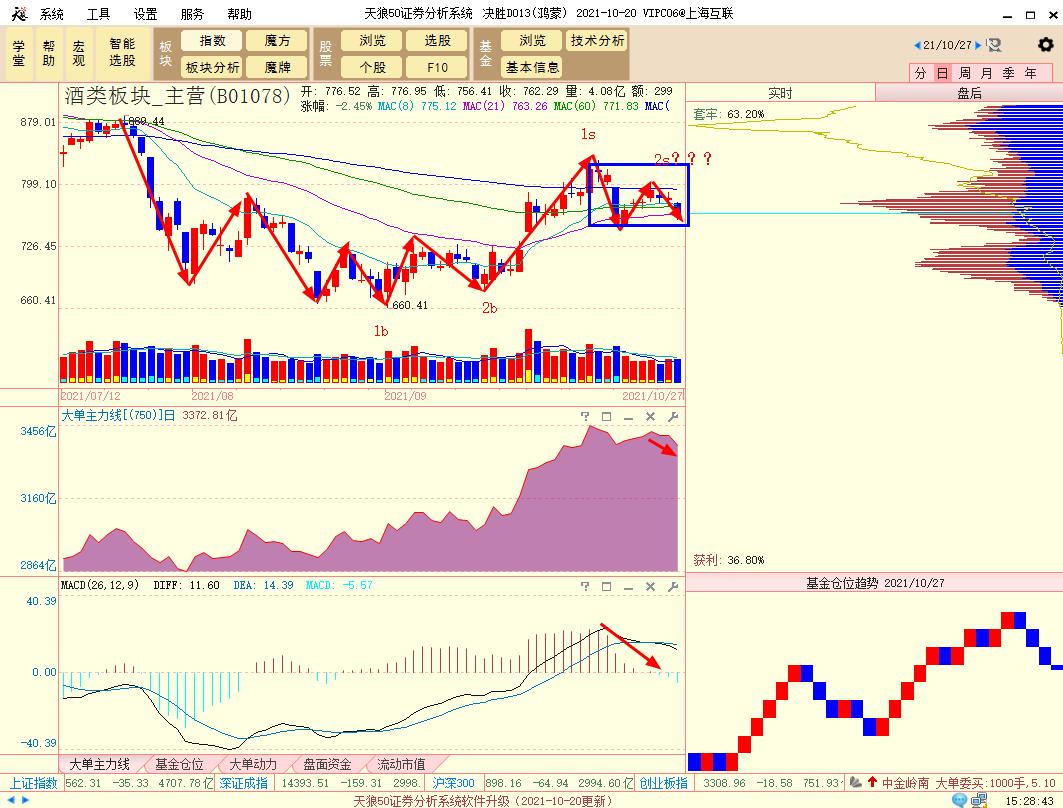Open the 服务 menu
Image resolution: width=1063 pixels, height=808 pixels.
[192, 14]
